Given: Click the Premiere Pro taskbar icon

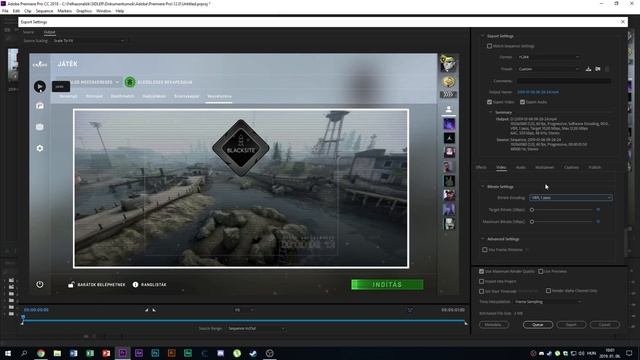Looking at the screenshot, I should 122,353.
